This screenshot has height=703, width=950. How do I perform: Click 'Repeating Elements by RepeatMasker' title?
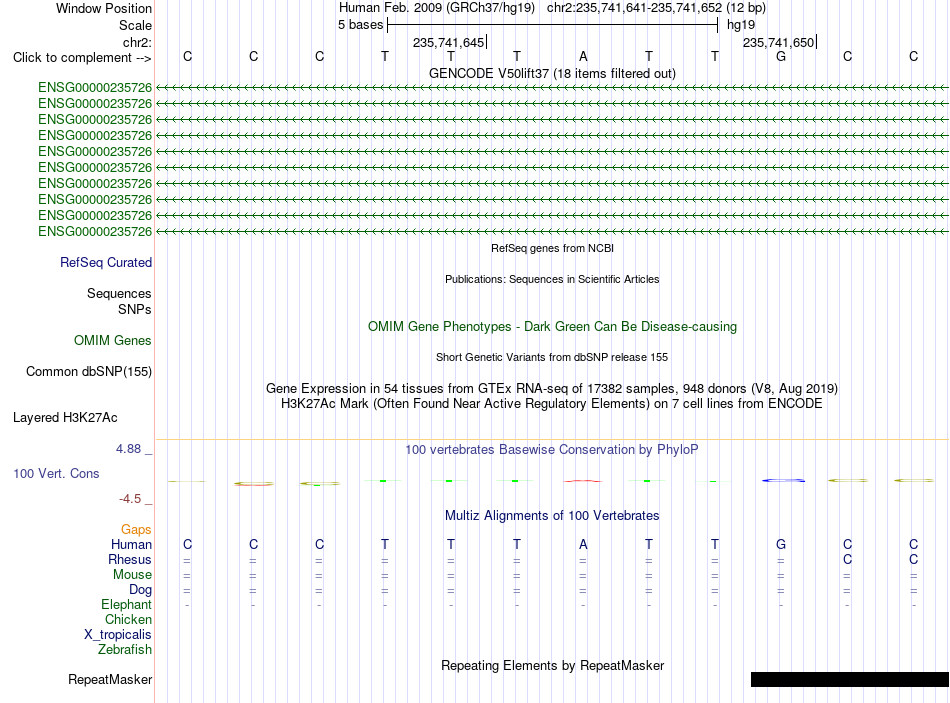(552, 665)
